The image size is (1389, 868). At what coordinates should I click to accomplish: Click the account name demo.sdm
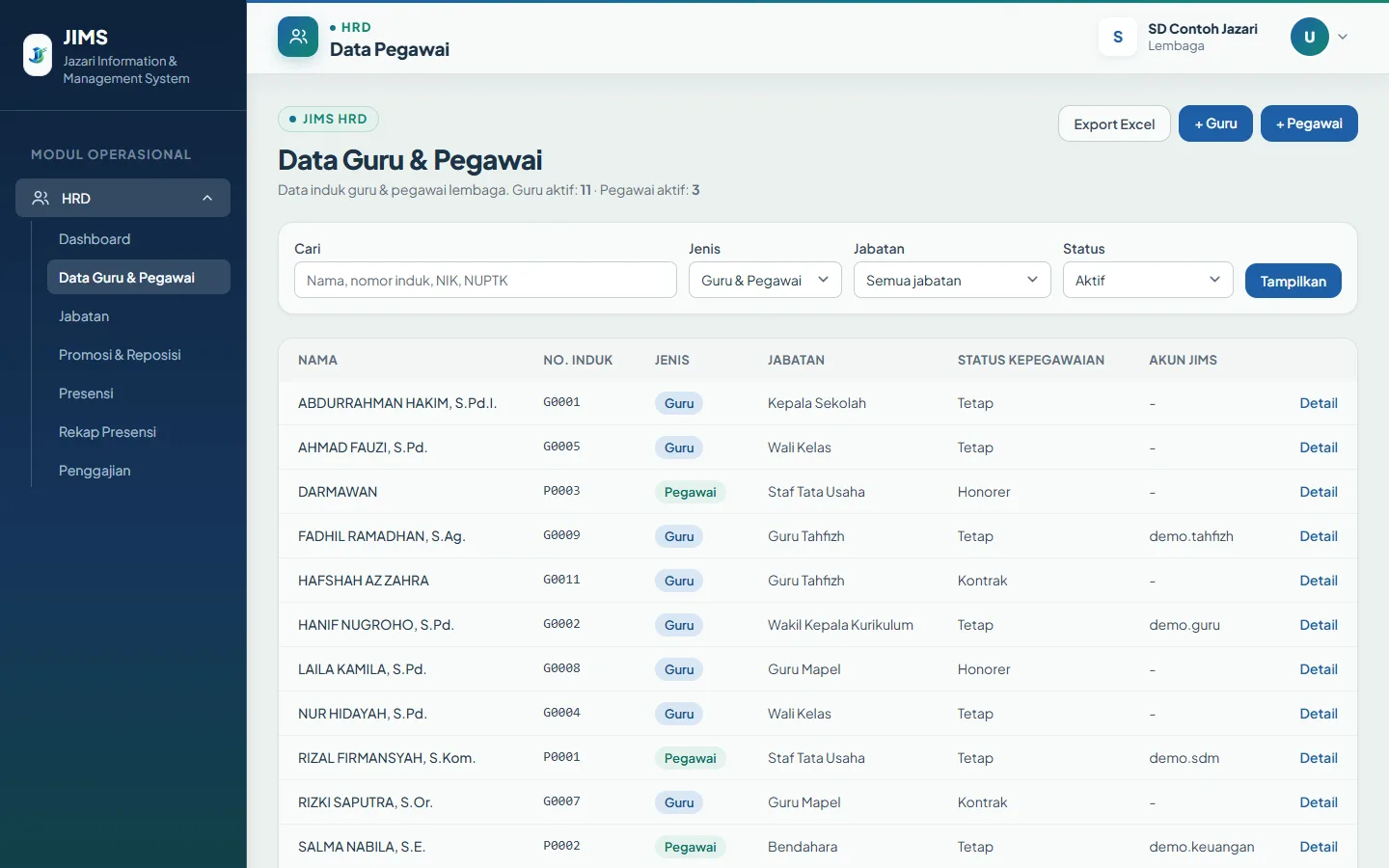click(1184, 758)
